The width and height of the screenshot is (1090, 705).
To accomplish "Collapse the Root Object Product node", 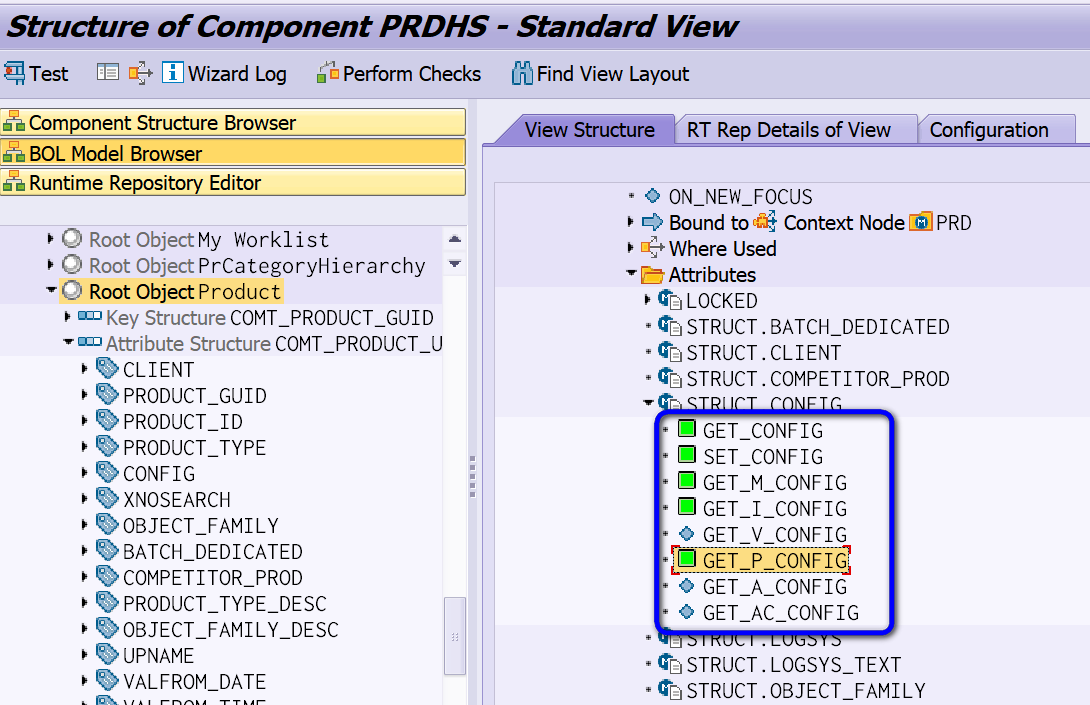I will click(x=51, y=291).
